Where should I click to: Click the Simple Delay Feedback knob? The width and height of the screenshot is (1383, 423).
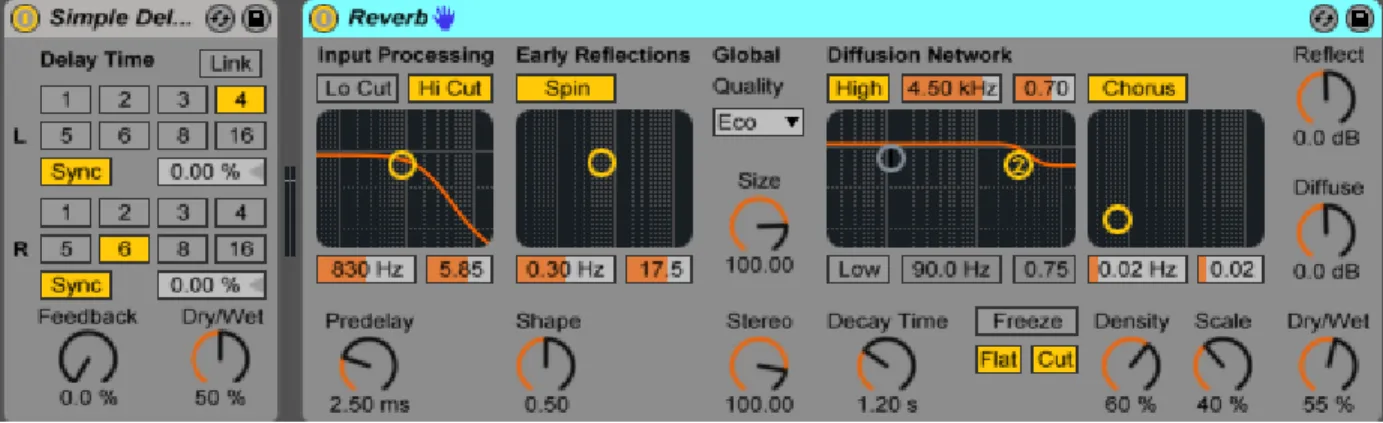(x=88, y=358)
